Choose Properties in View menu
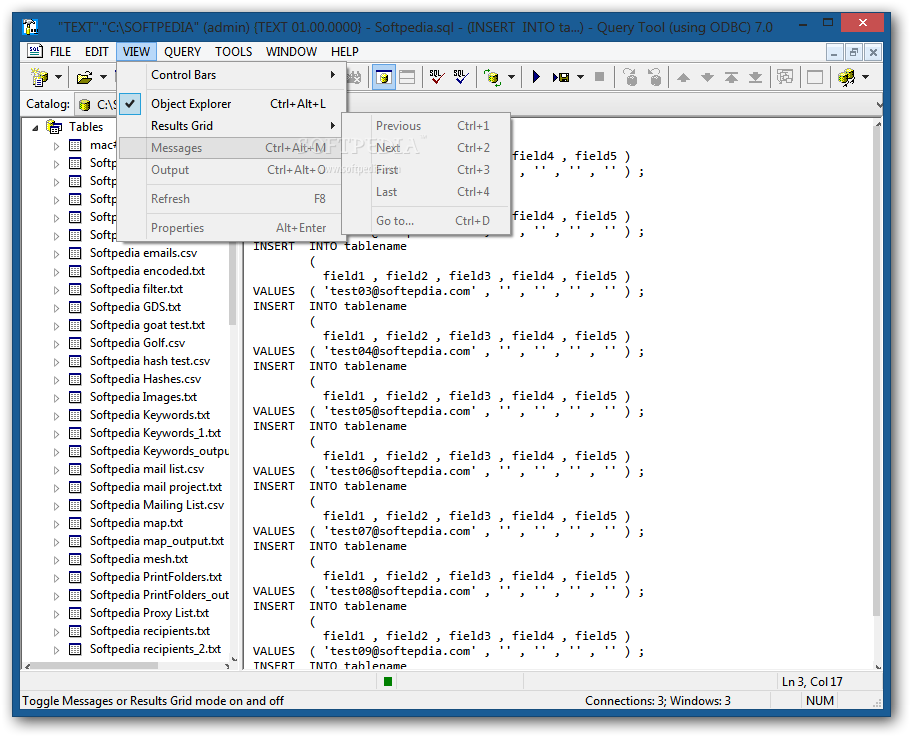Screen dimensions: 911x737 click(x=233, y=228)
